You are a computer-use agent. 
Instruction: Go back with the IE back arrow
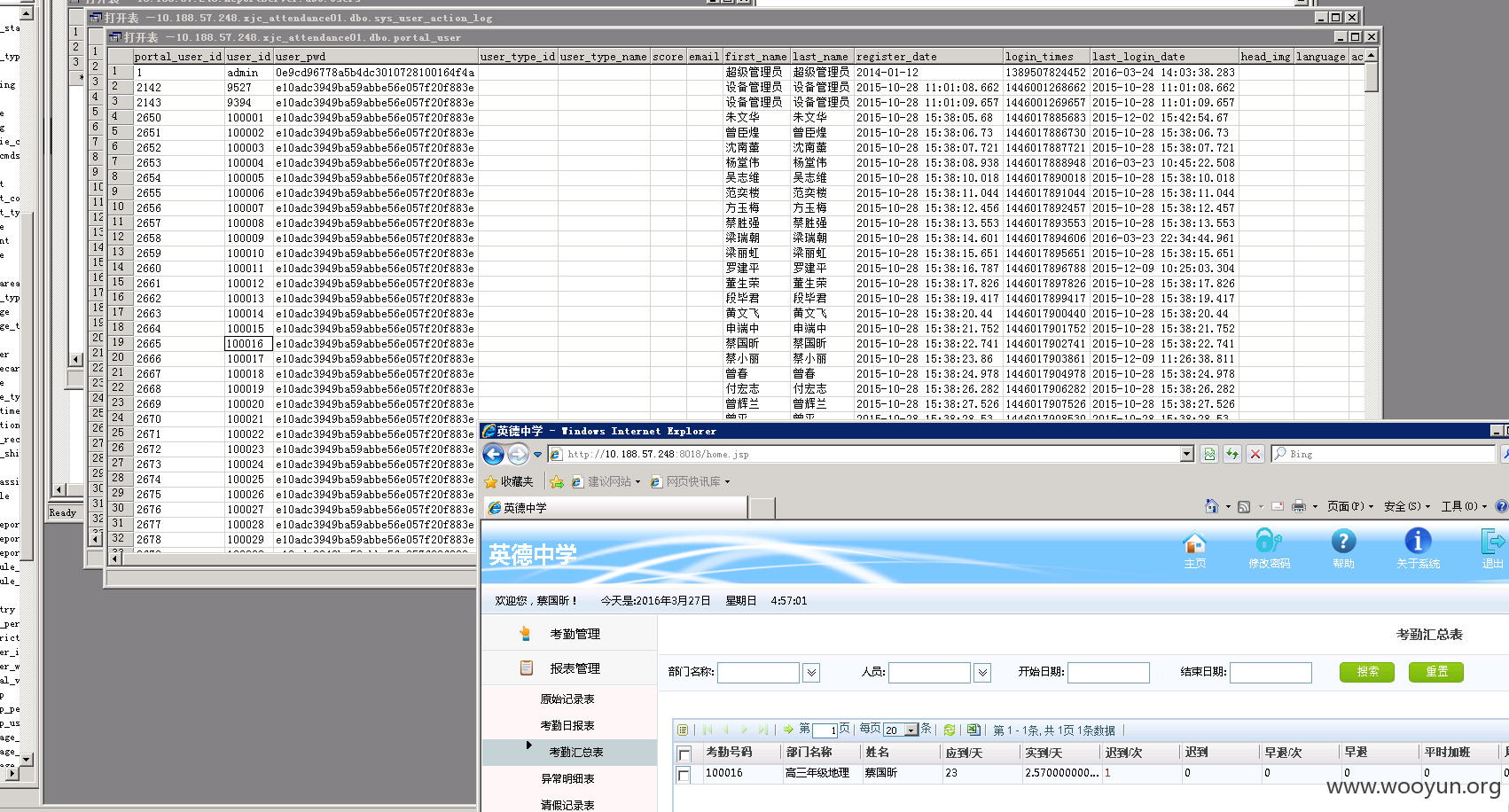(x=494, y=454)
